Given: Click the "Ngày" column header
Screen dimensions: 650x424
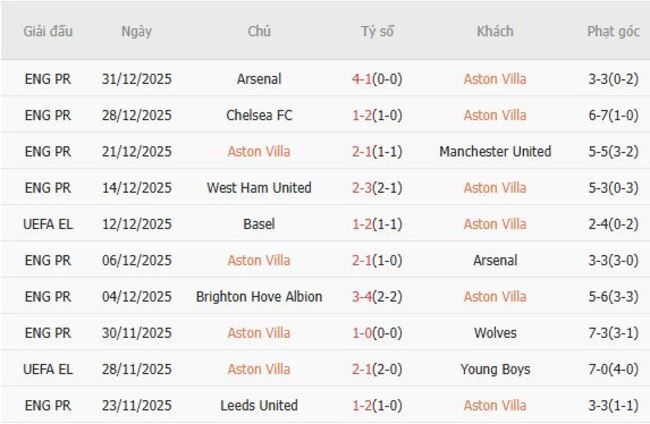Looking at the screenshot, I should [x=137, y=31].
